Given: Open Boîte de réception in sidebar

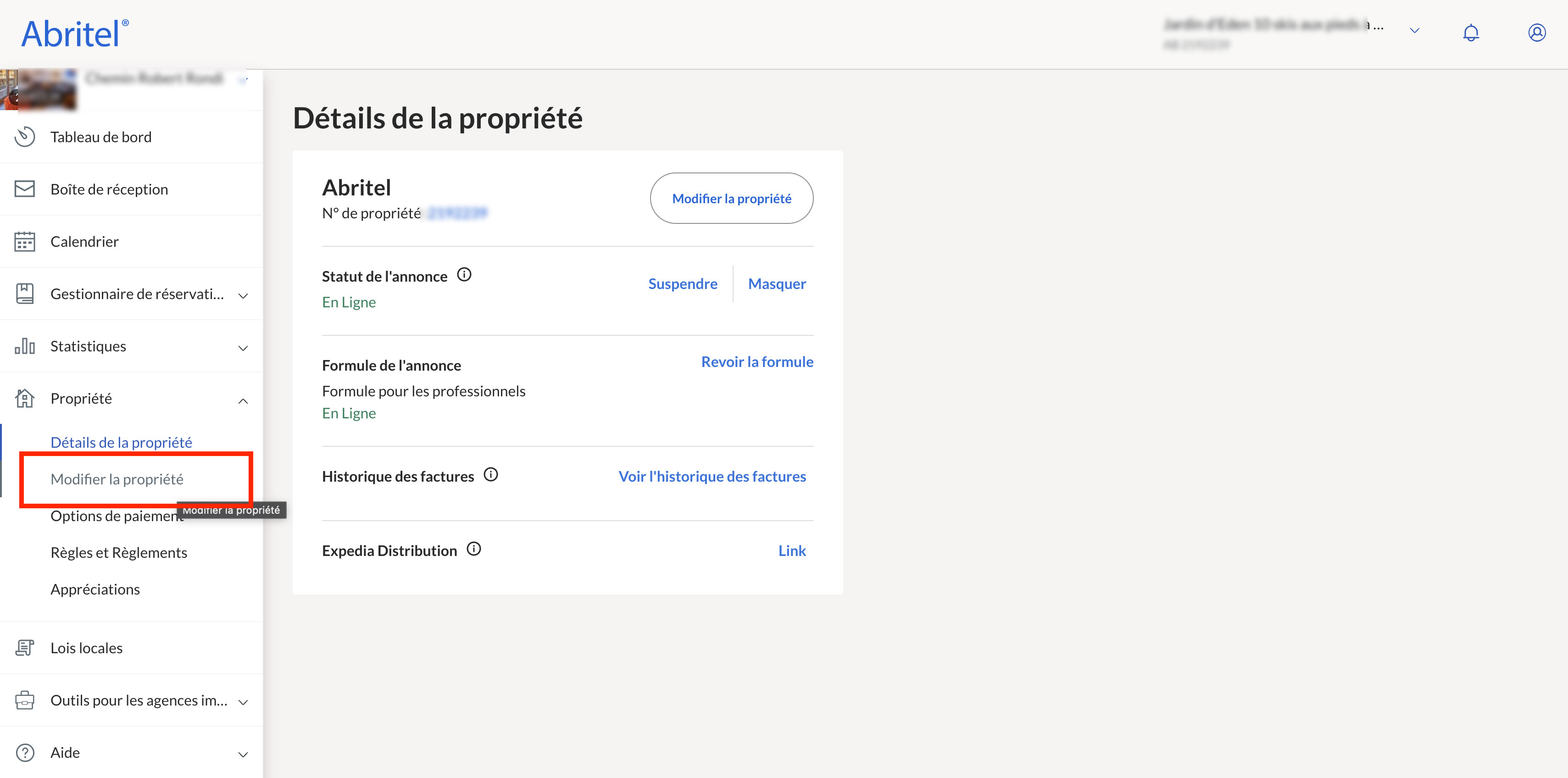Looking at the screenshot, I should pos(109,189).
